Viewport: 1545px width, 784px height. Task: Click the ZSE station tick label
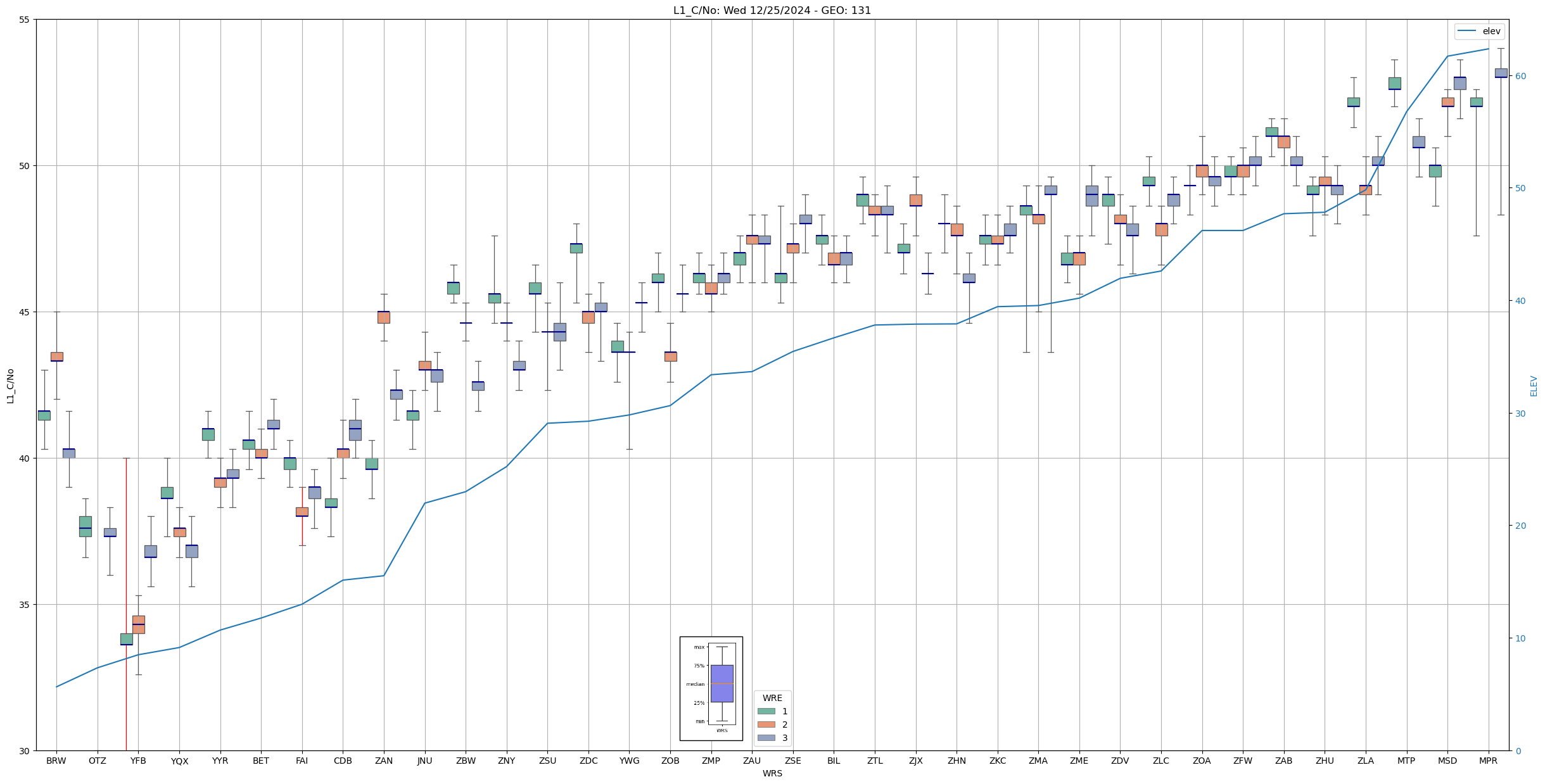[792, 761]
